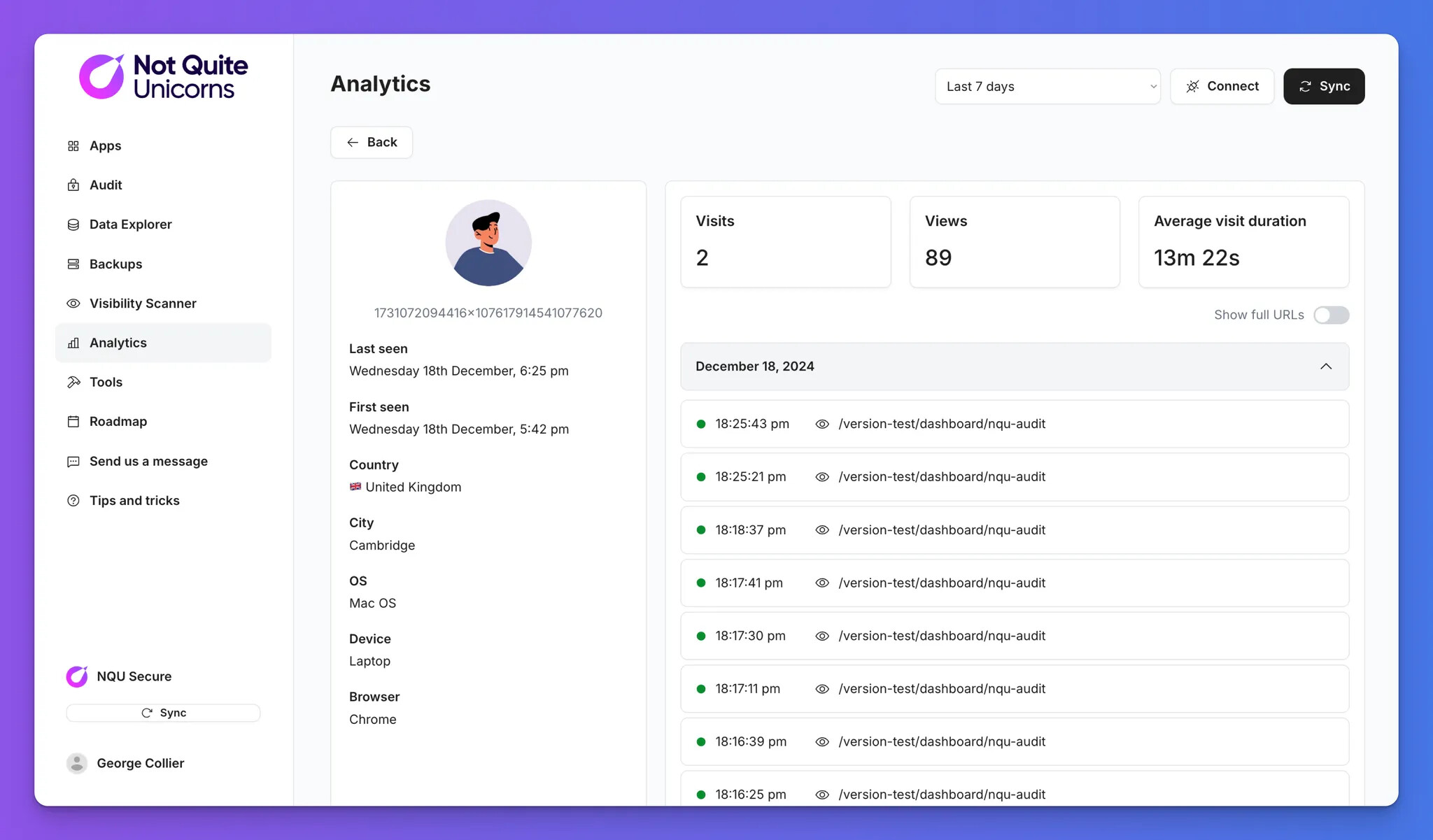The image size is (1433, 840).
Task: Collapse the December 18, 2024 section chevron
Action: point(1326,366)
